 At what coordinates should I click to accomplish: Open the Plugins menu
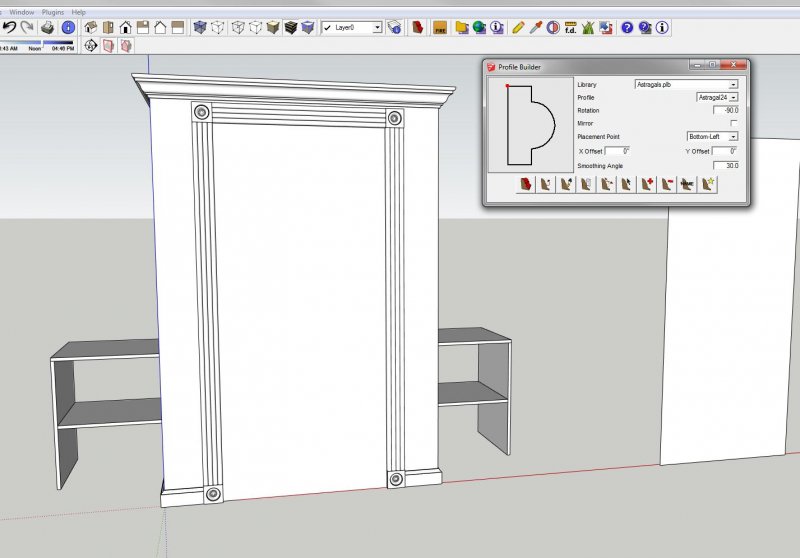pyautogui.click(x=52, y=11)
